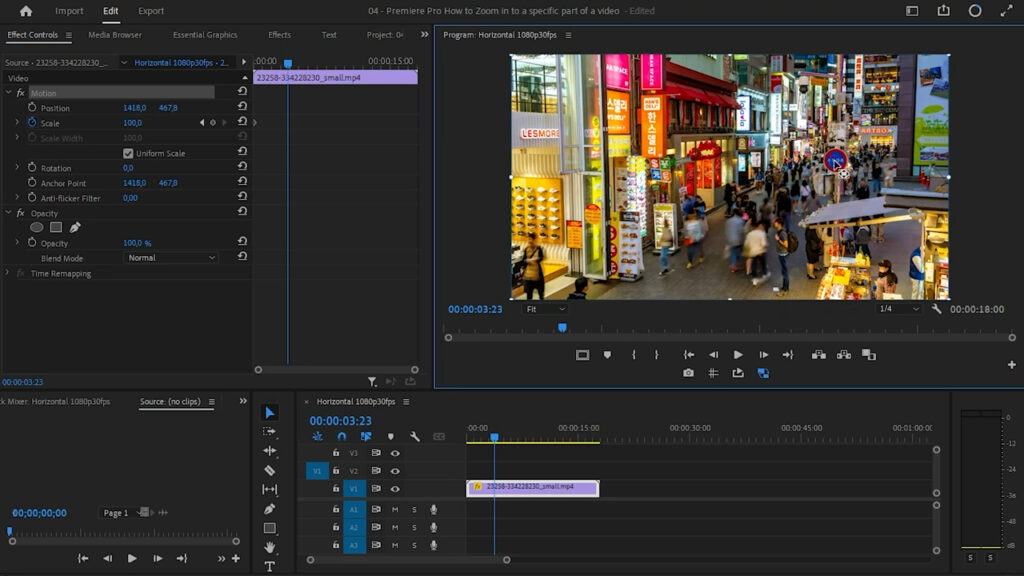This screenshot has width=1024, height=576.
Task: Click the Effect Controls filter icon
Action: (372, 381)
